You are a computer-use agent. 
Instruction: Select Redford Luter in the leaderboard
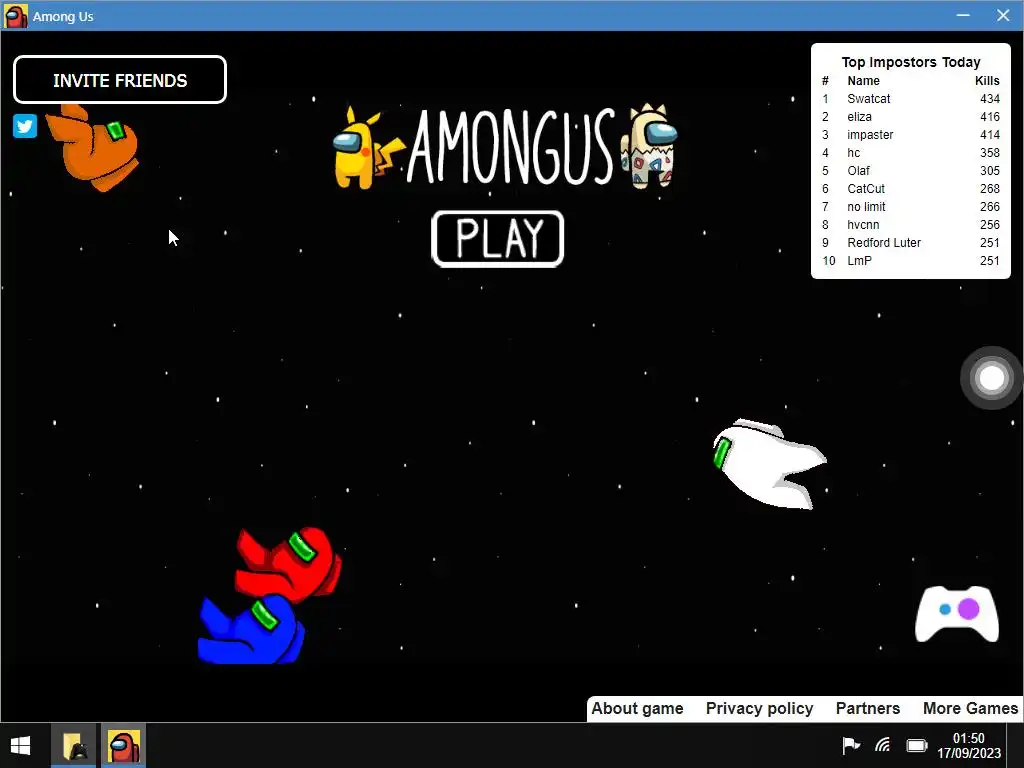point(884,242)
